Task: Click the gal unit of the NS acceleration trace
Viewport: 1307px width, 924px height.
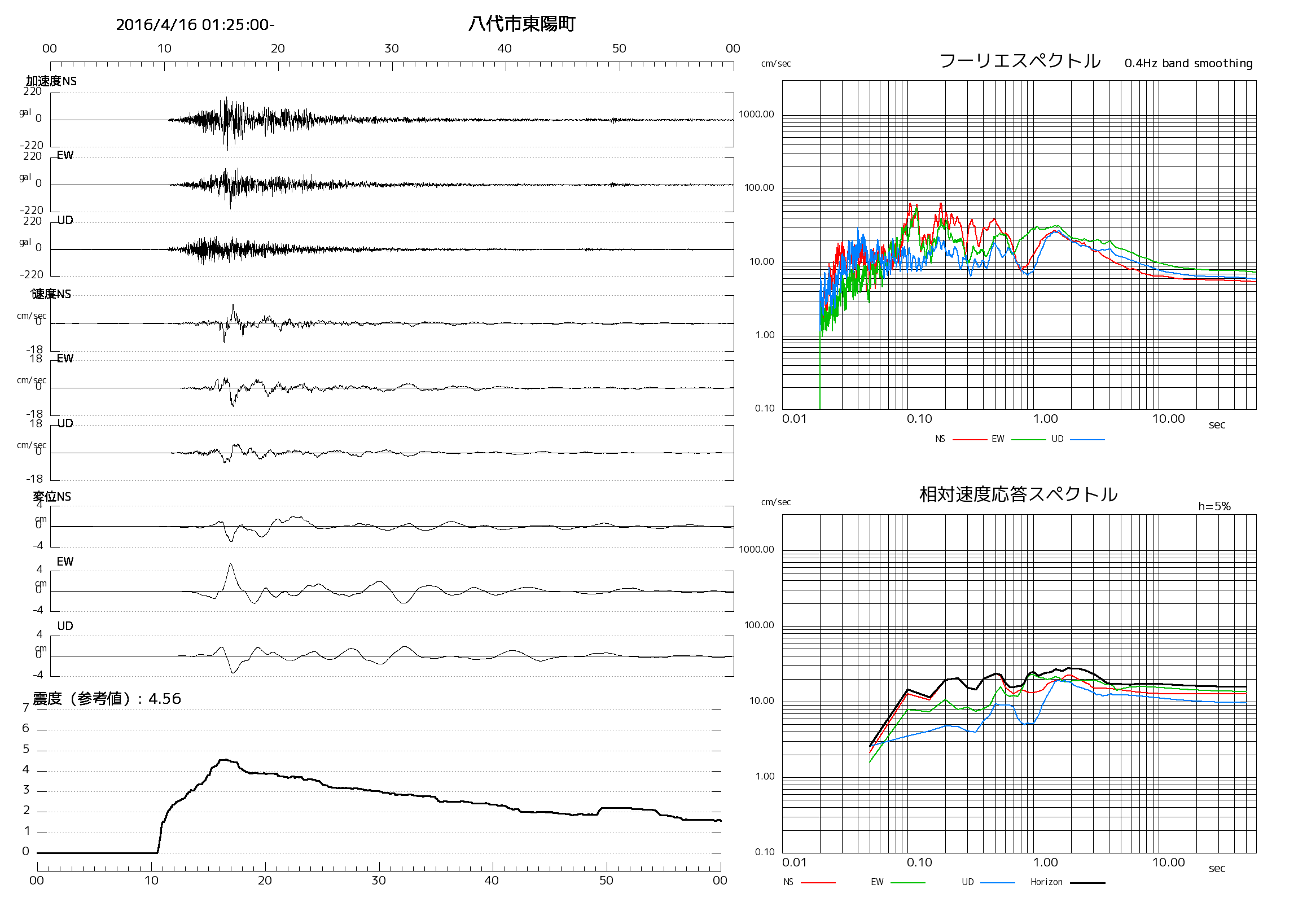Action: [x=25, y=112]
